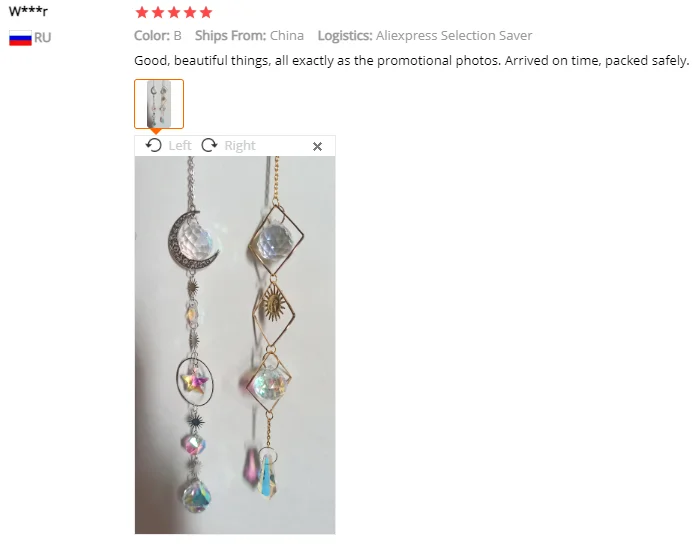Click the enlarged suncatcher photo
Viewport: 697px width, 546px height.
(x=235, y=345)
